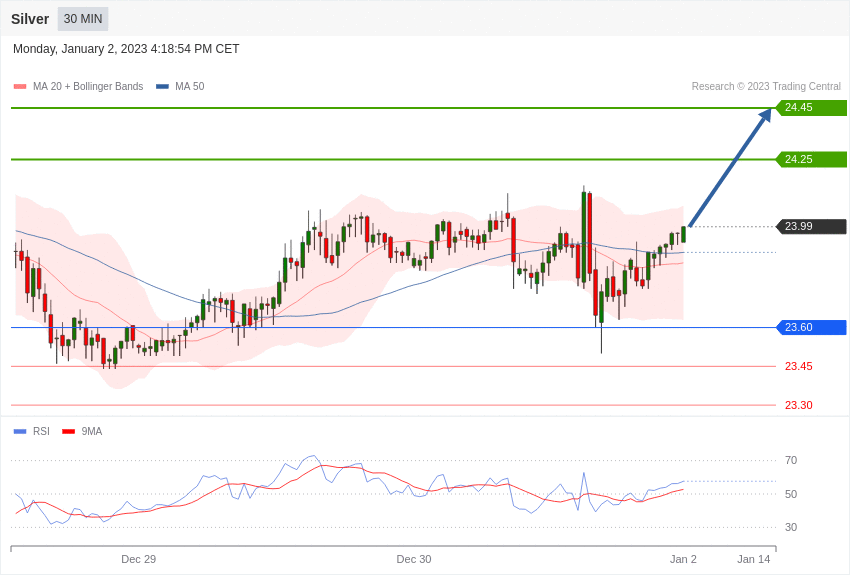
Task: Click the Jan 14 date axis label
Action: point(754,559)
